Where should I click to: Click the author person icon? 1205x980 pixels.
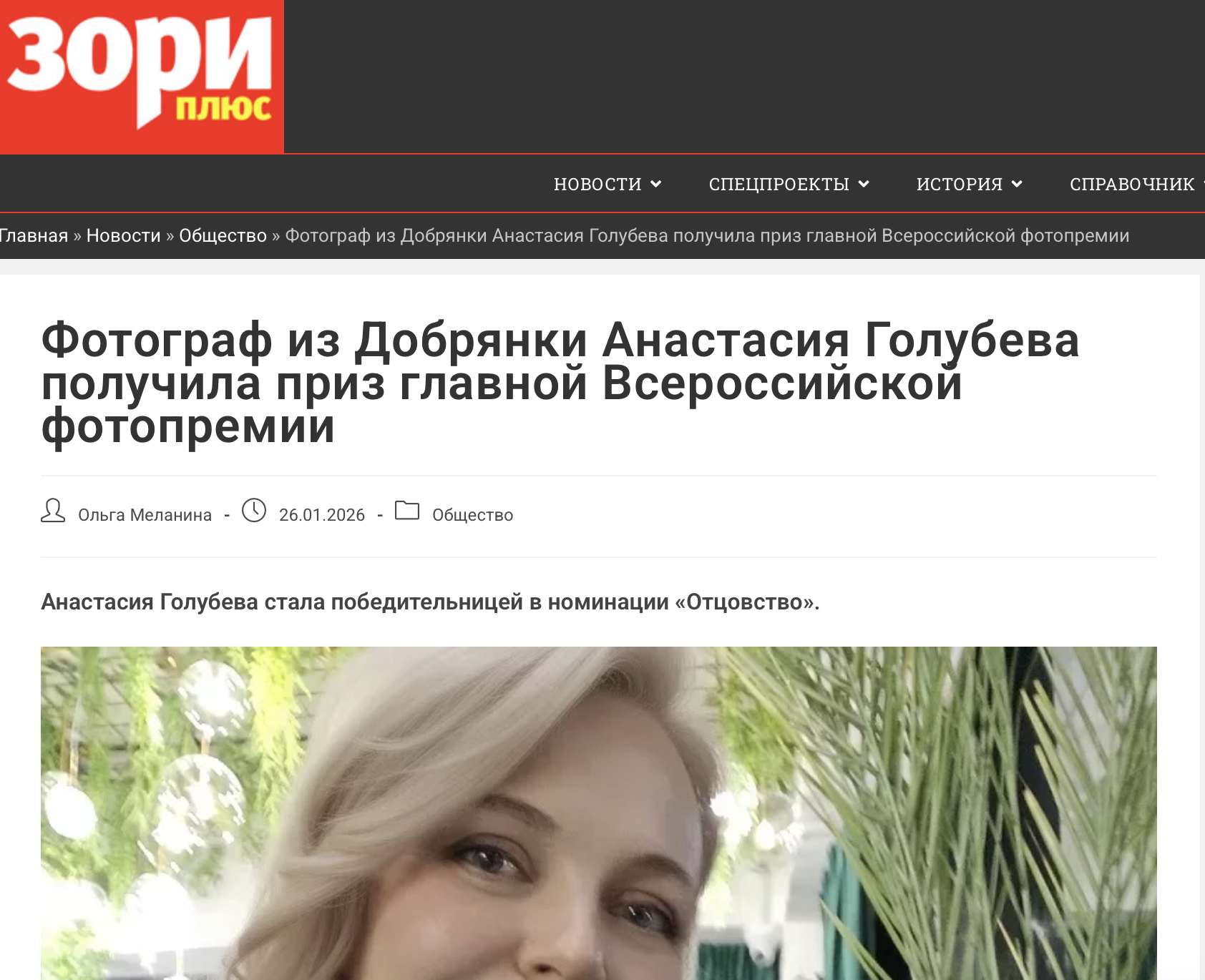coord(53,511)
